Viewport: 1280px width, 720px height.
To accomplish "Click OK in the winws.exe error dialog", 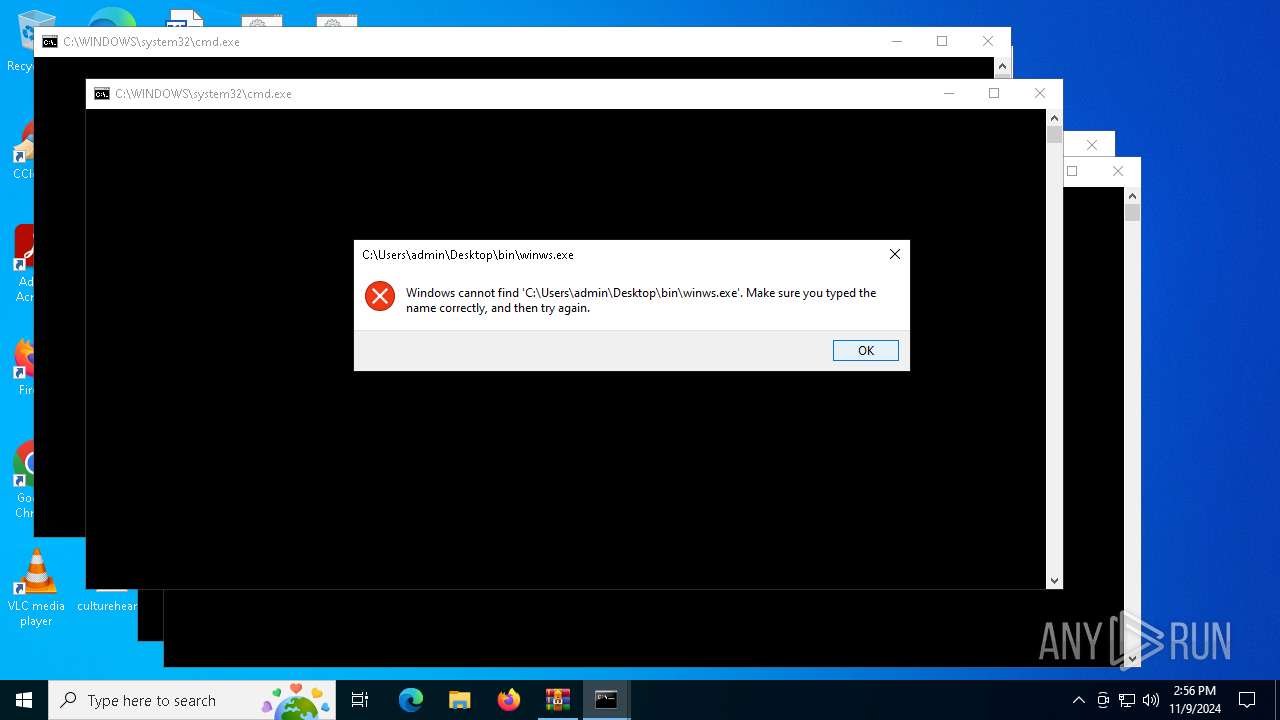I will pyautogui.click(x=865, y=350).
